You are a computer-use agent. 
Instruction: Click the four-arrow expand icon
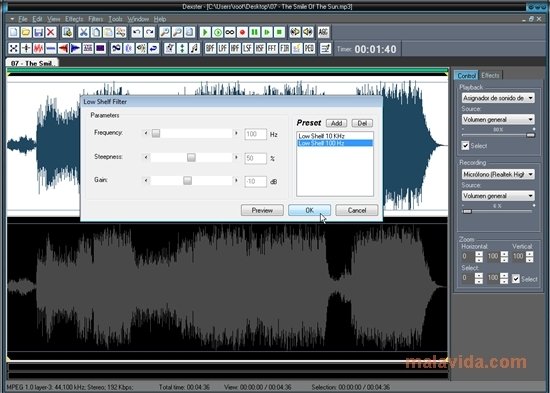(x=14, y=48)
